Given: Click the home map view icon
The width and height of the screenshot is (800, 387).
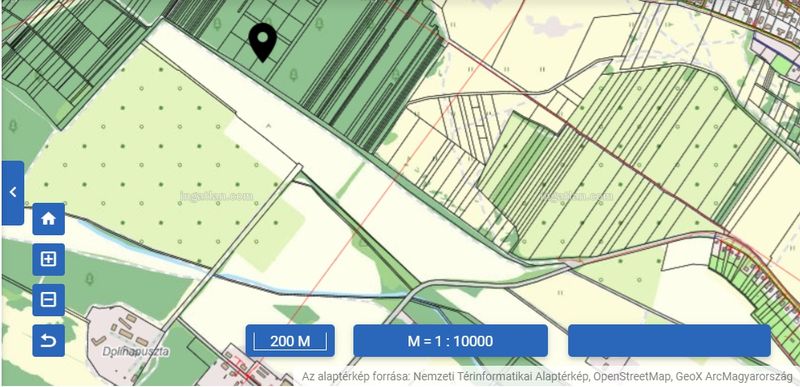Looking at the screenshot, I should coord(48,219).
